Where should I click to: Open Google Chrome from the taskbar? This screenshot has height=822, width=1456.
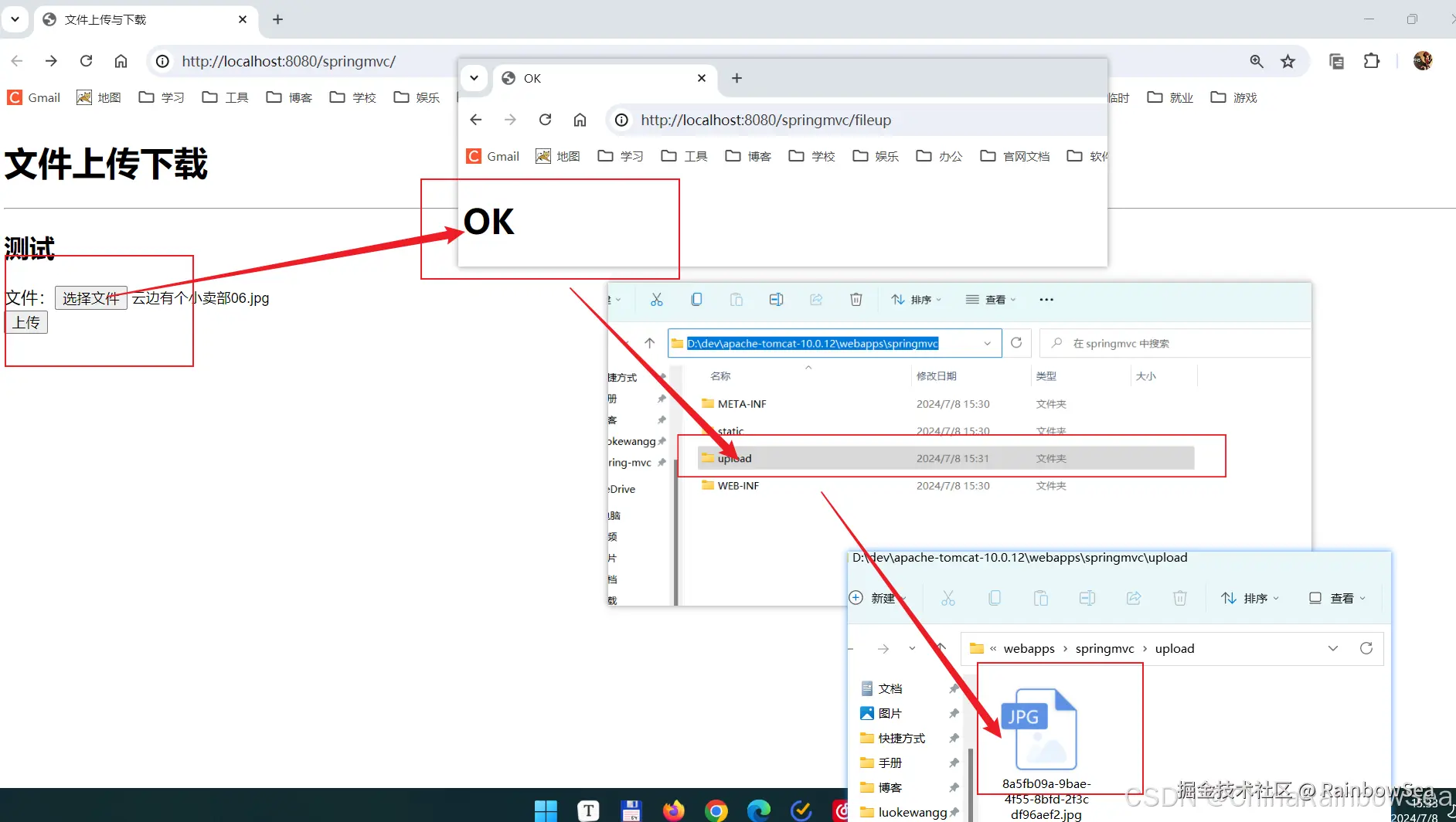pyautogui.click(x=716, y=810)
